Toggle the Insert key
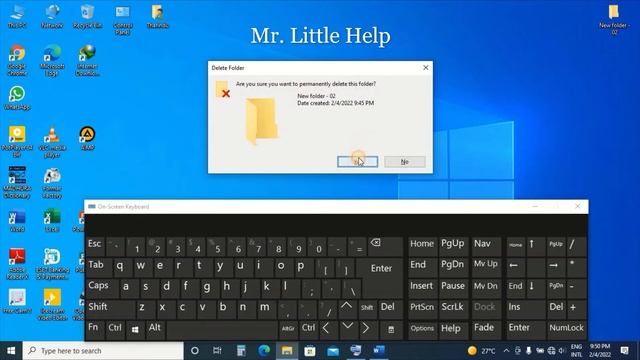Viewport: 640px width, 360px height. coord(422,287)
